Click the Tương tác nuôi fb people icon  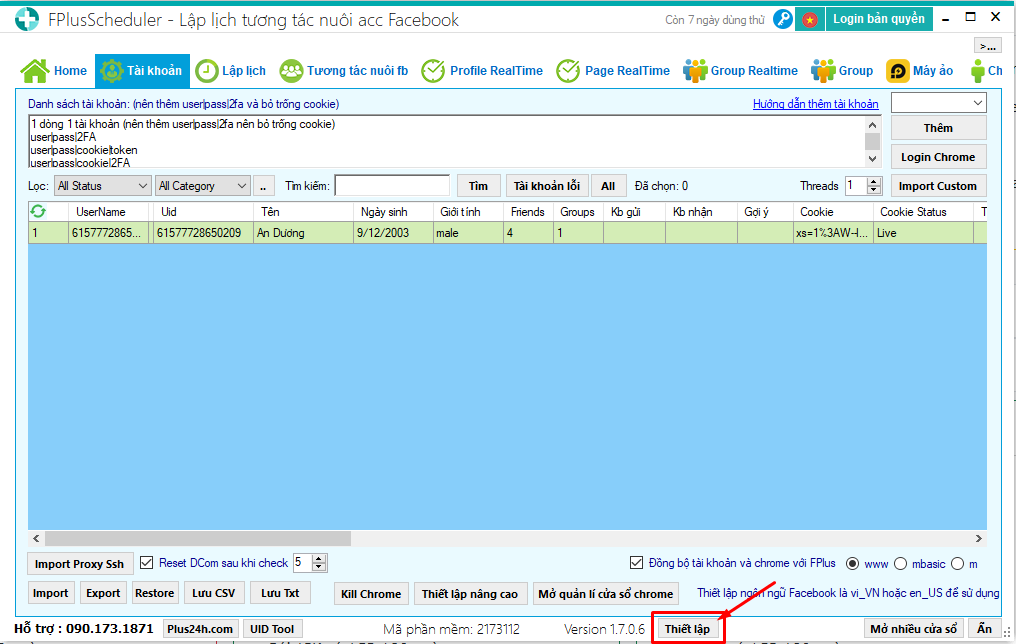point(291,71)
